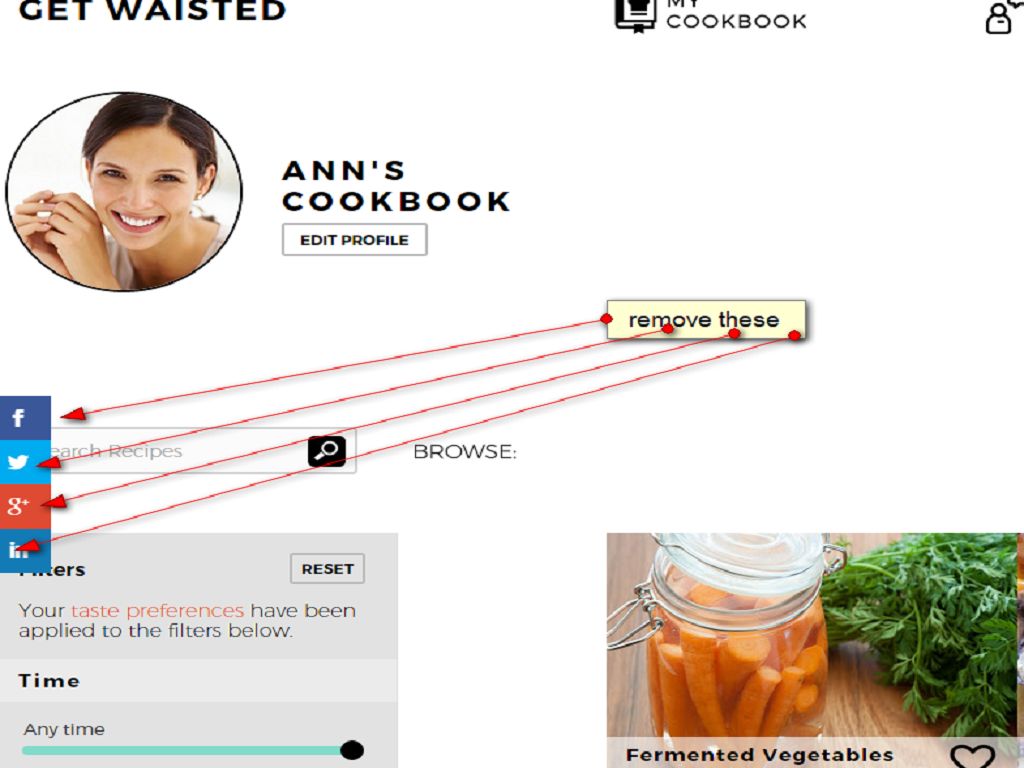Click the Facebook share icon
Image resolution: width=1024 pixels, height=768 pixels.
25,418
